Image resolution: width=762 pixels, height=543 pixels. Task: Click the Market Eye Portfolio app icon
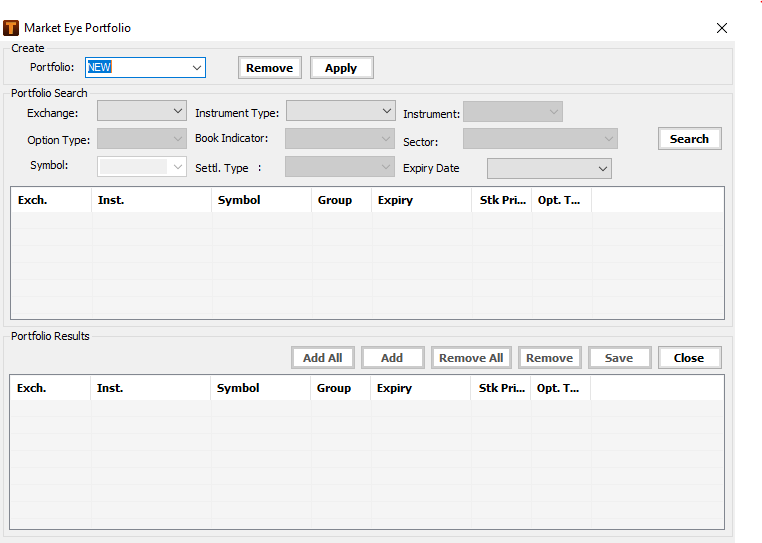pyautogui.click(x=11, y=28)
